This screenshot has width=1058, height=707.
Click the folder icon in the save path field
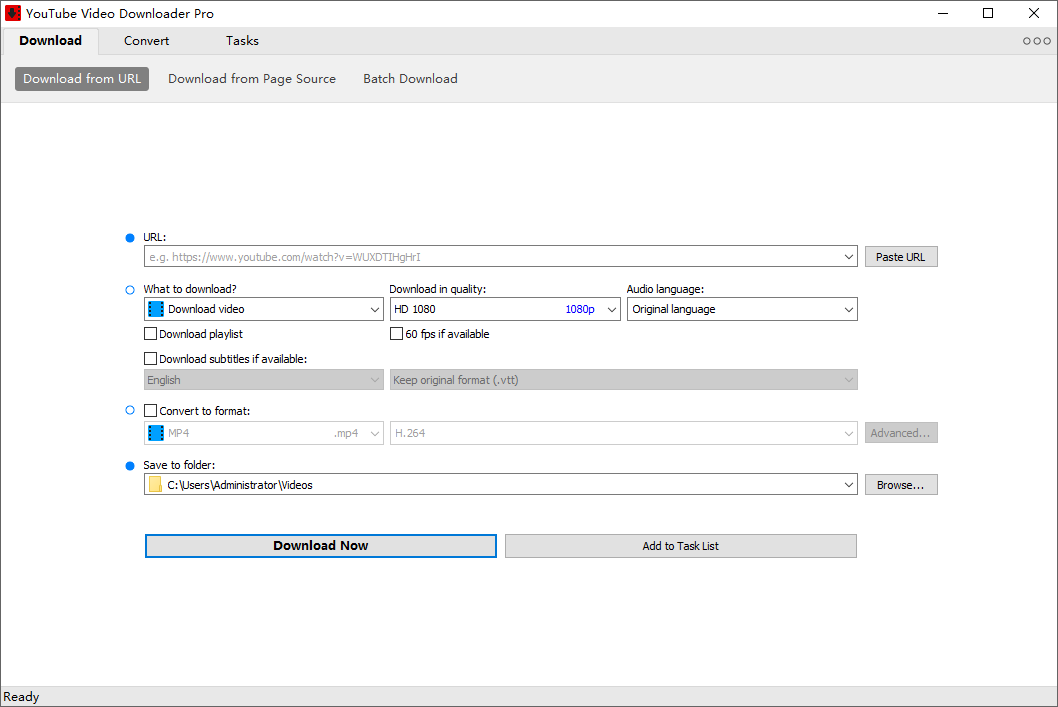pos(156,484)
